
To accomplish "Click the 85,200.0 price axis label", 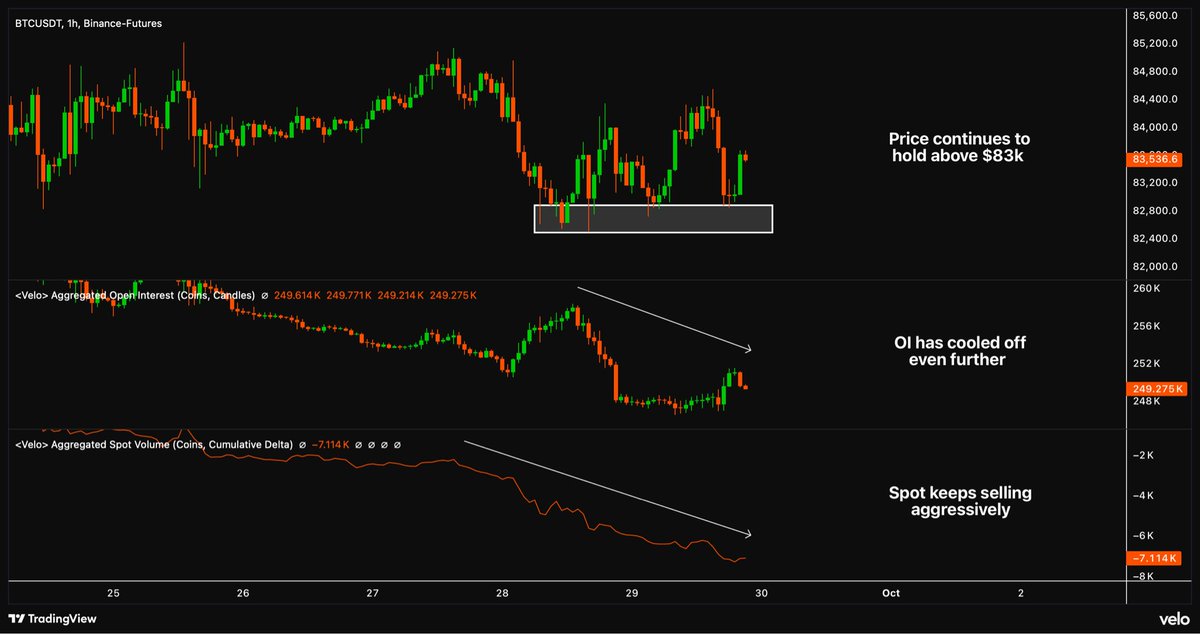I will tap(1156, 44).
